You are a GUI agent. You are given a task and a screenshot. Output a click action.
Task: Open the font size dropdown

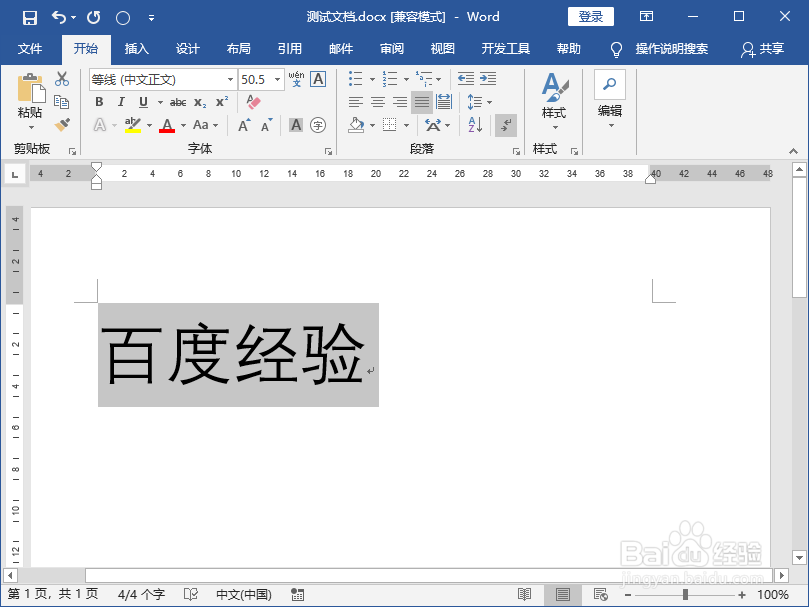pos(278,79)
